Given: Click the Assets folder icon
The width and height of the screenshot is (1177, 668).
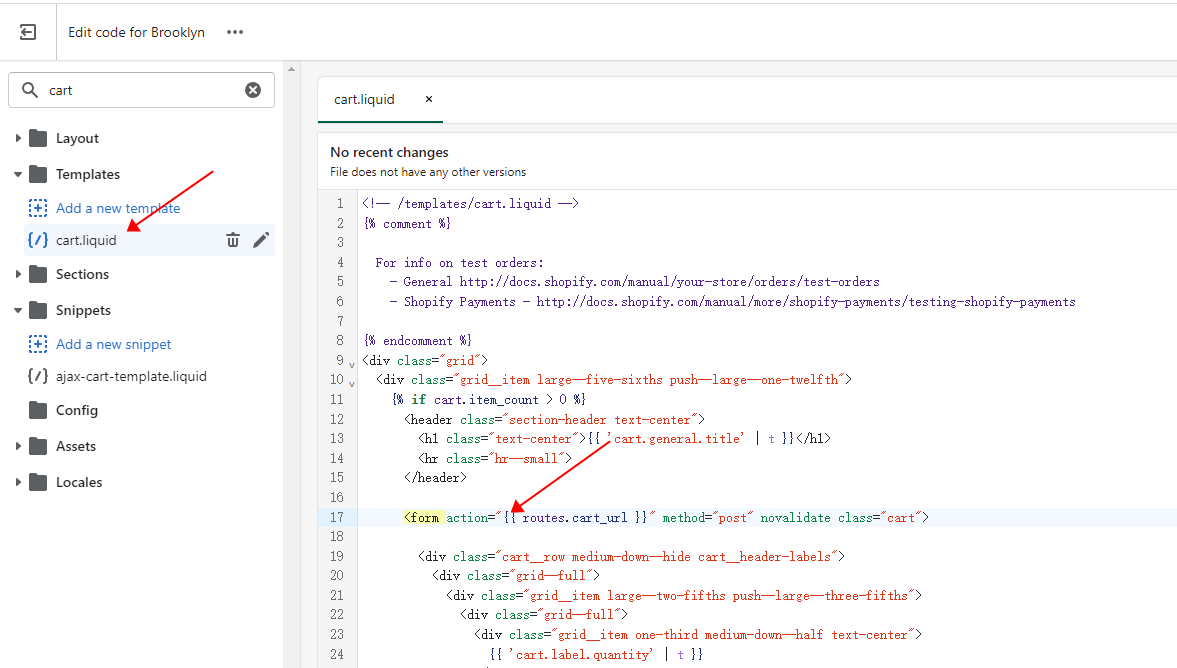Looking at the screenshot, I should tap(39, 446).
